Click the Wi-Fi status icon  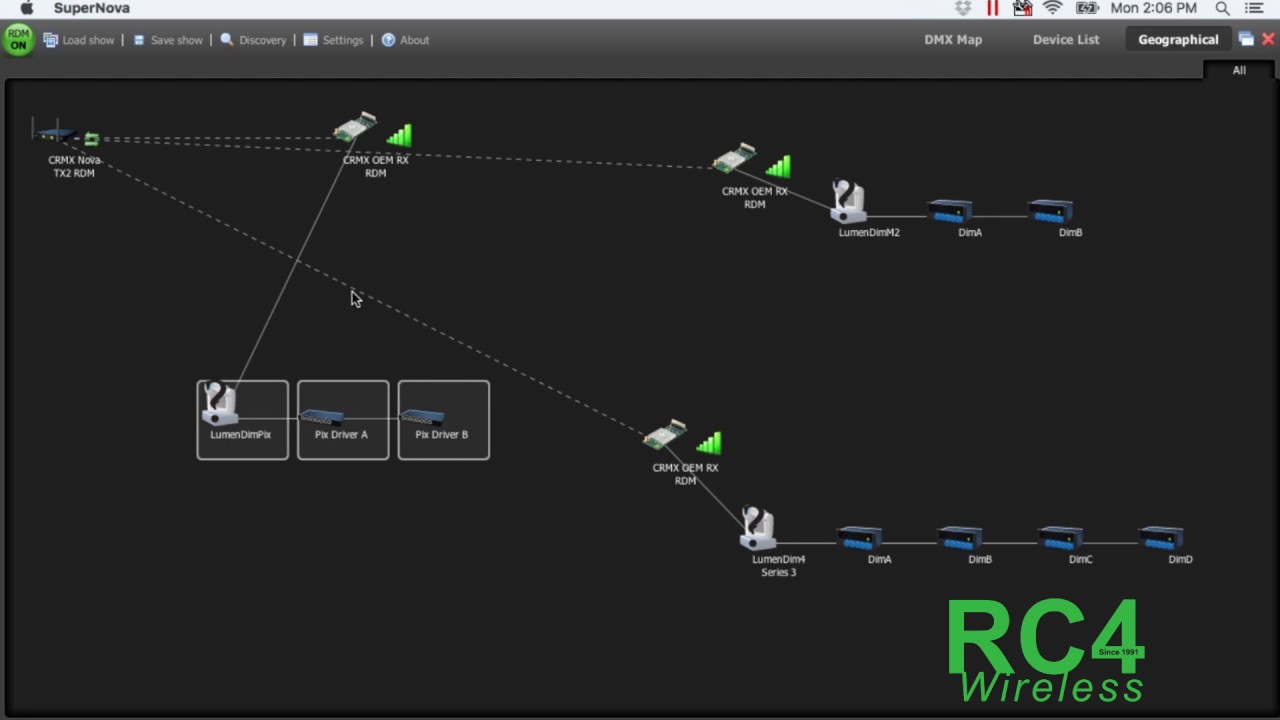click(1053, 8)
